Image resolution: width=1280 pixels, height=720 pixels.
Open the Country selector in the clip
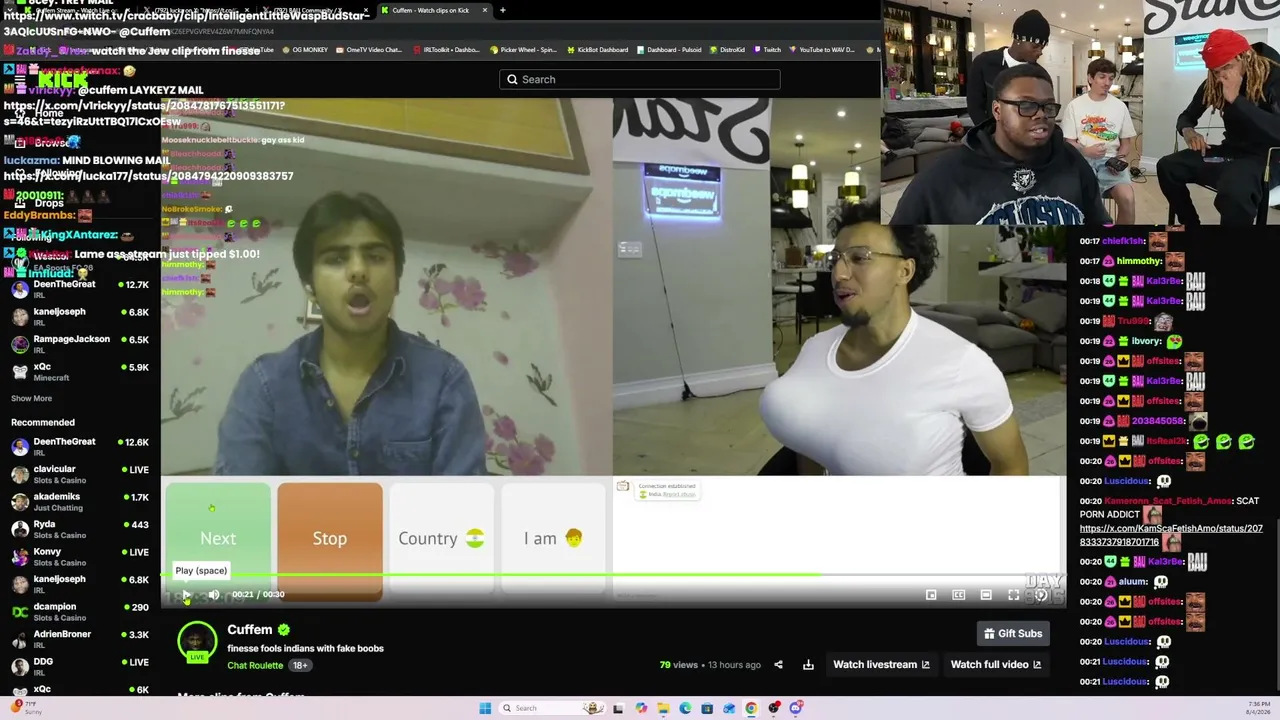click(x=441, y=538)
